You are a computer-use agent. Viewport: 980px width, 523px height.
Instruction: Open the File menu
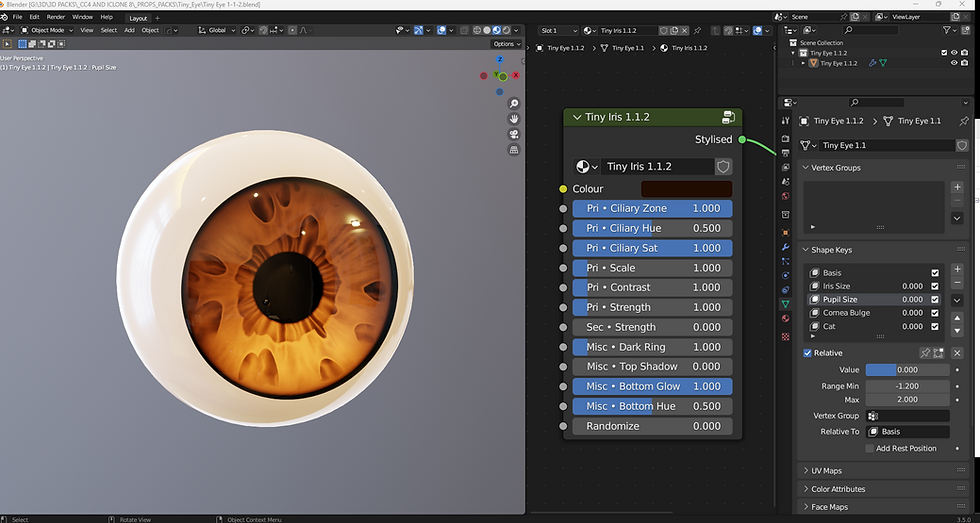point(18,17)
